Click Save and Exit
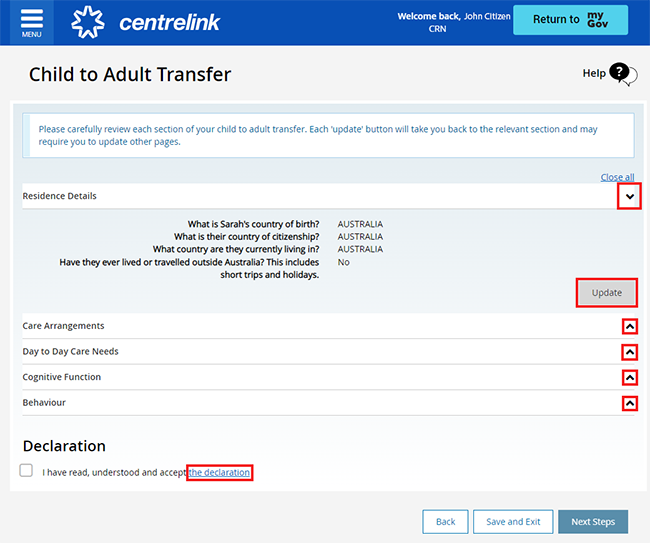The width and height of the screenshot is (650, 543). pyautogui.click(x=513, y=521)
